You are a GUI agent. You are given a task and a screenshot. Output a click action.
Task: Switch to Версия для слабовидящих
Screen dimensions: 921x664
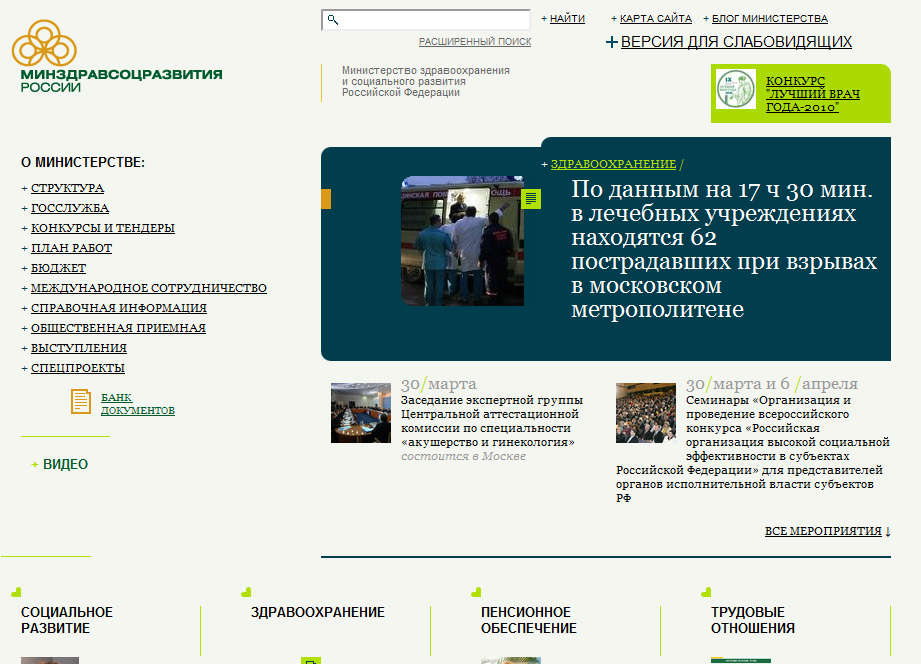point(736,42)
